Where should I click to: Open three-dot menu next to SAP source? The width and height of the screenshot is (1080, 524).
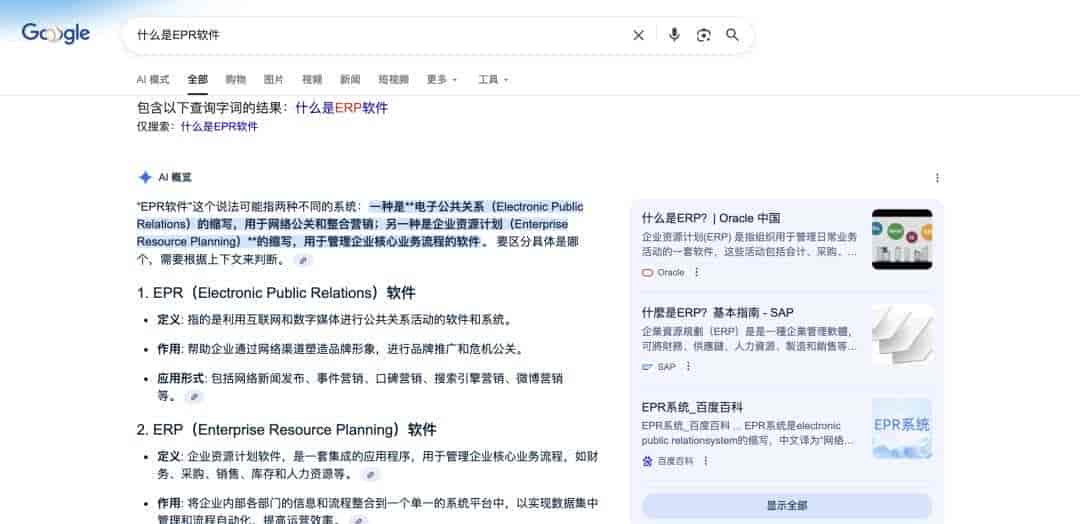[687, 367]
